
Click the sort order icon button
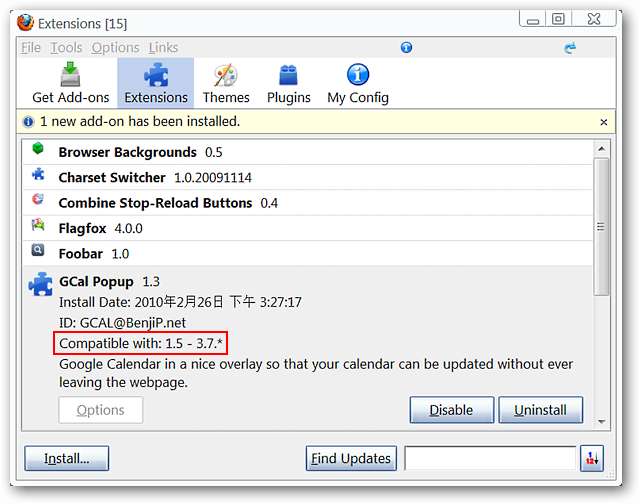592,458
